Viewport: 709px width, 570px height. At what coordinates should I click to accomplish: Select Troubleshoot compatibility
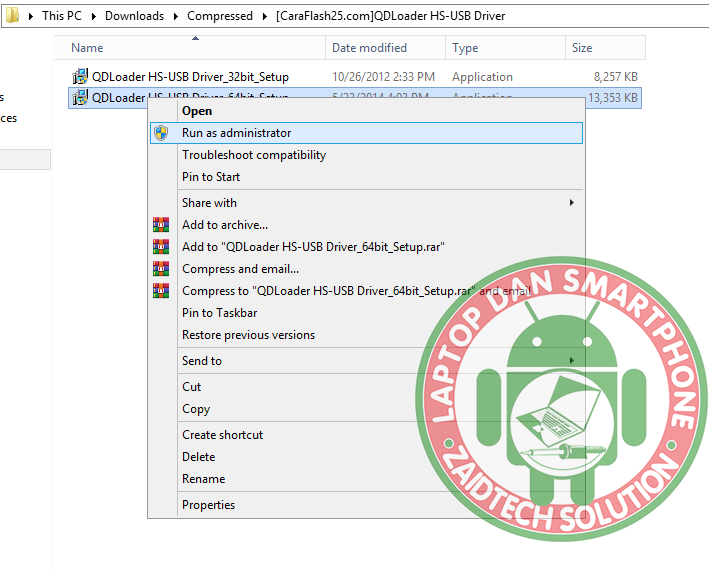point(366,155)
